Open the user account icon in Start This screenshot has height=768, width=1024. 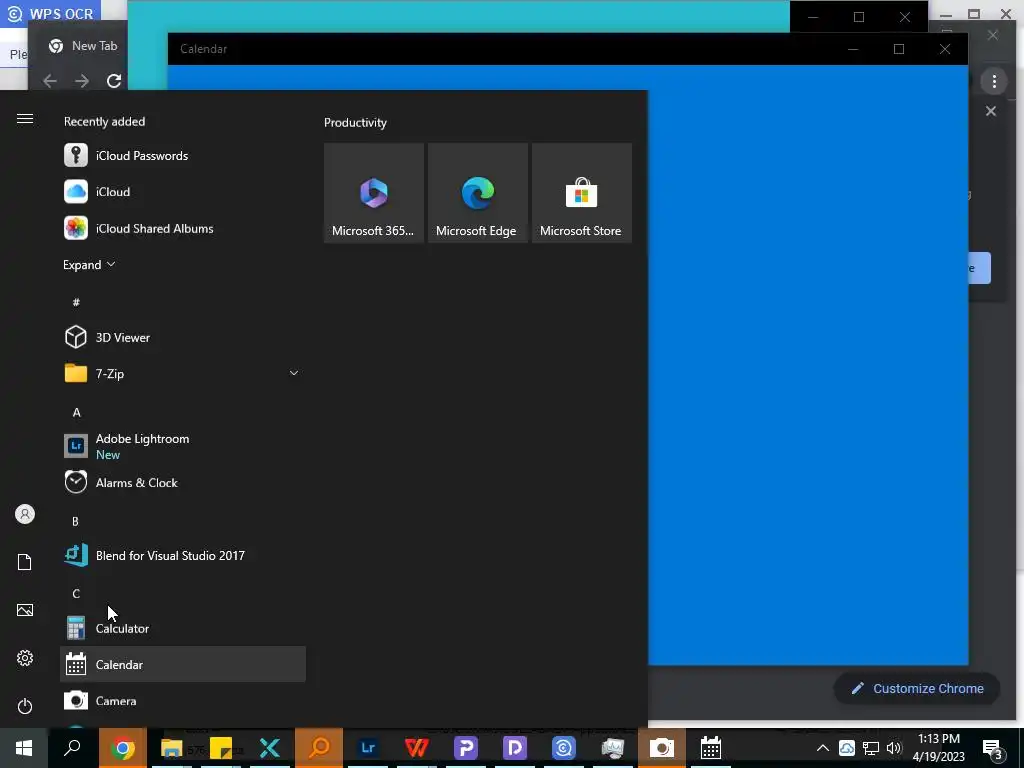[25, 514]
